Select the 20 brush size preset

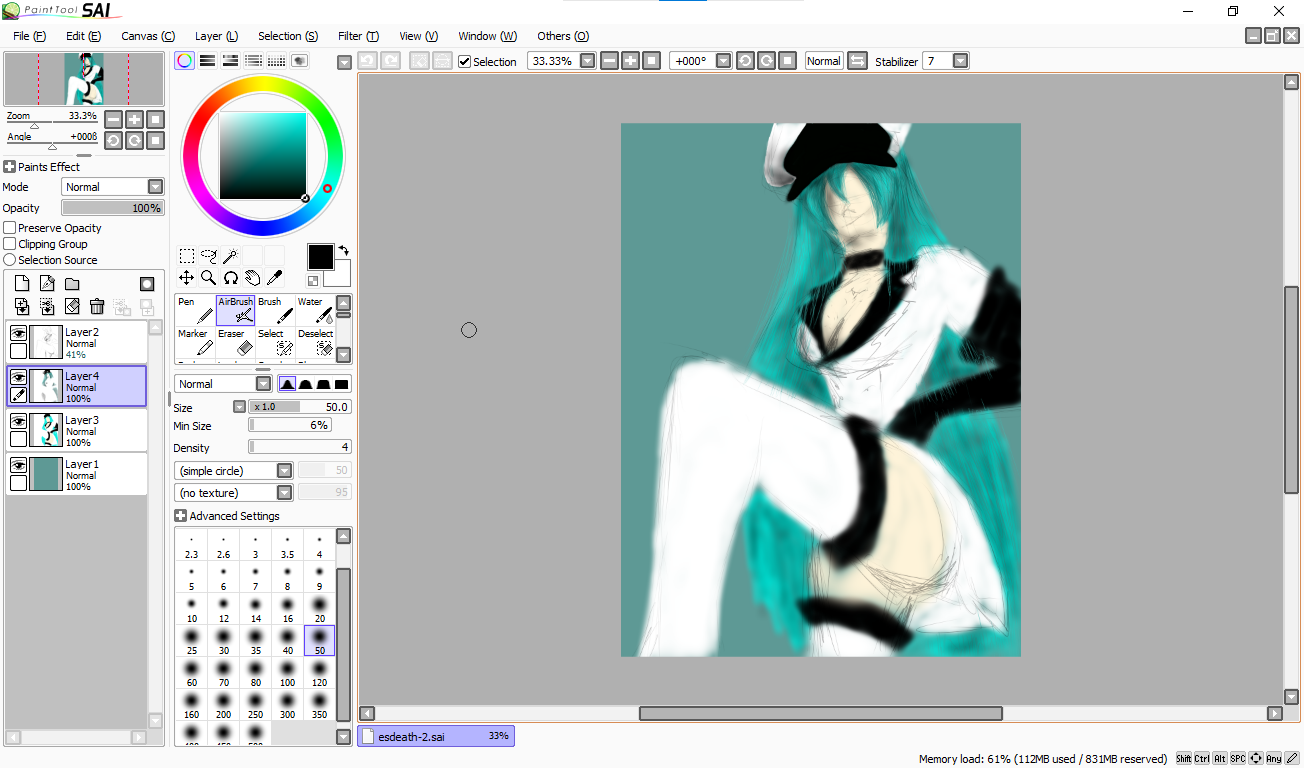(320, 609)
